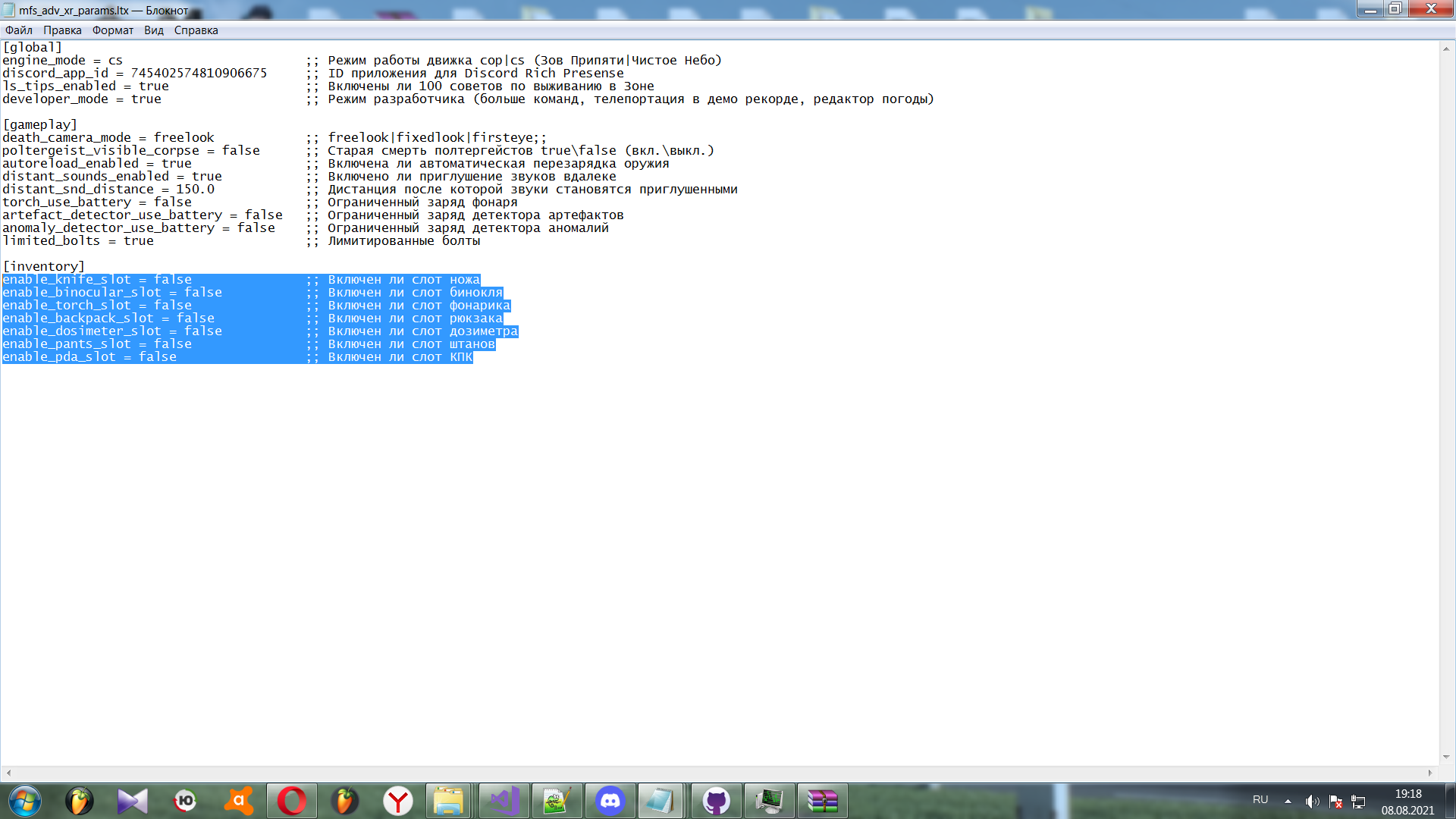Click the Справка menu item
The width and height of the screenshot is (1456, 819).
[x=196, y=30]
